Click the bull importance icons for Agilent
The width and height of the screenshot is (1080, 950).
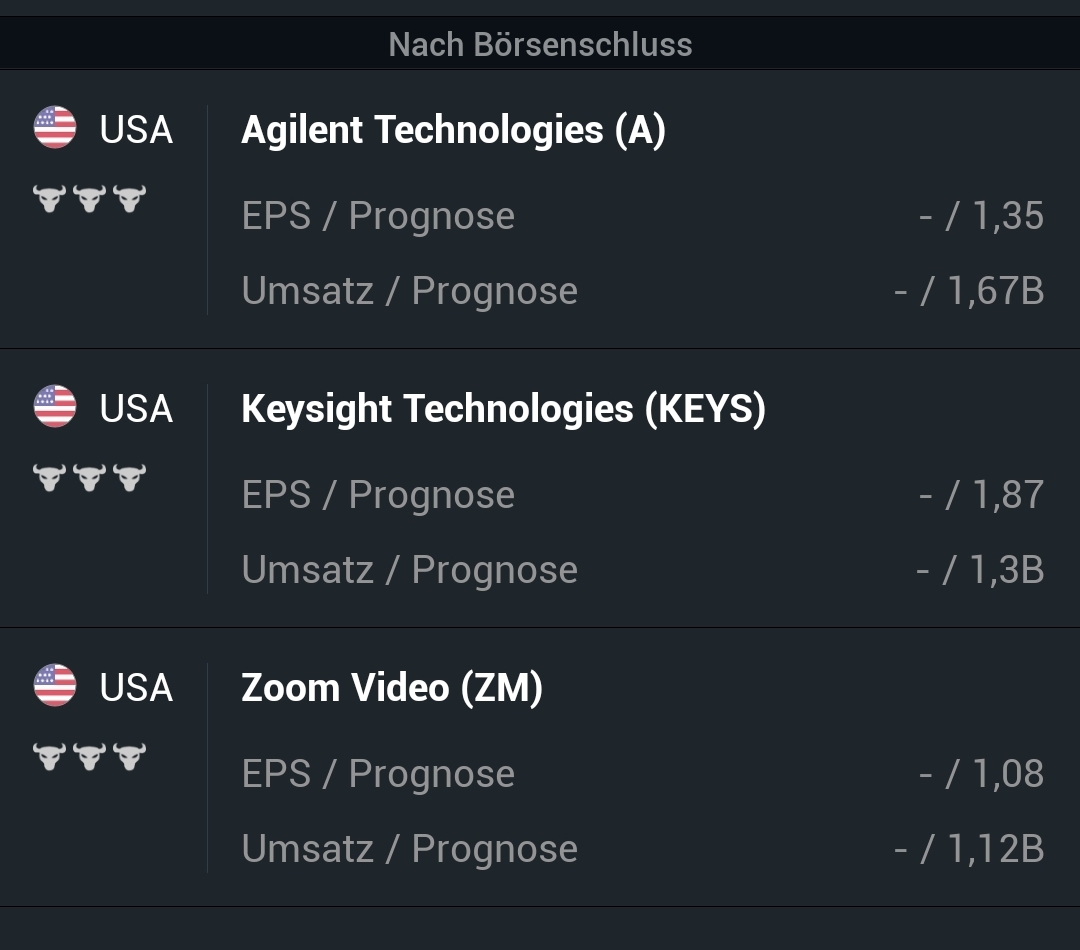tap(89, 198)
